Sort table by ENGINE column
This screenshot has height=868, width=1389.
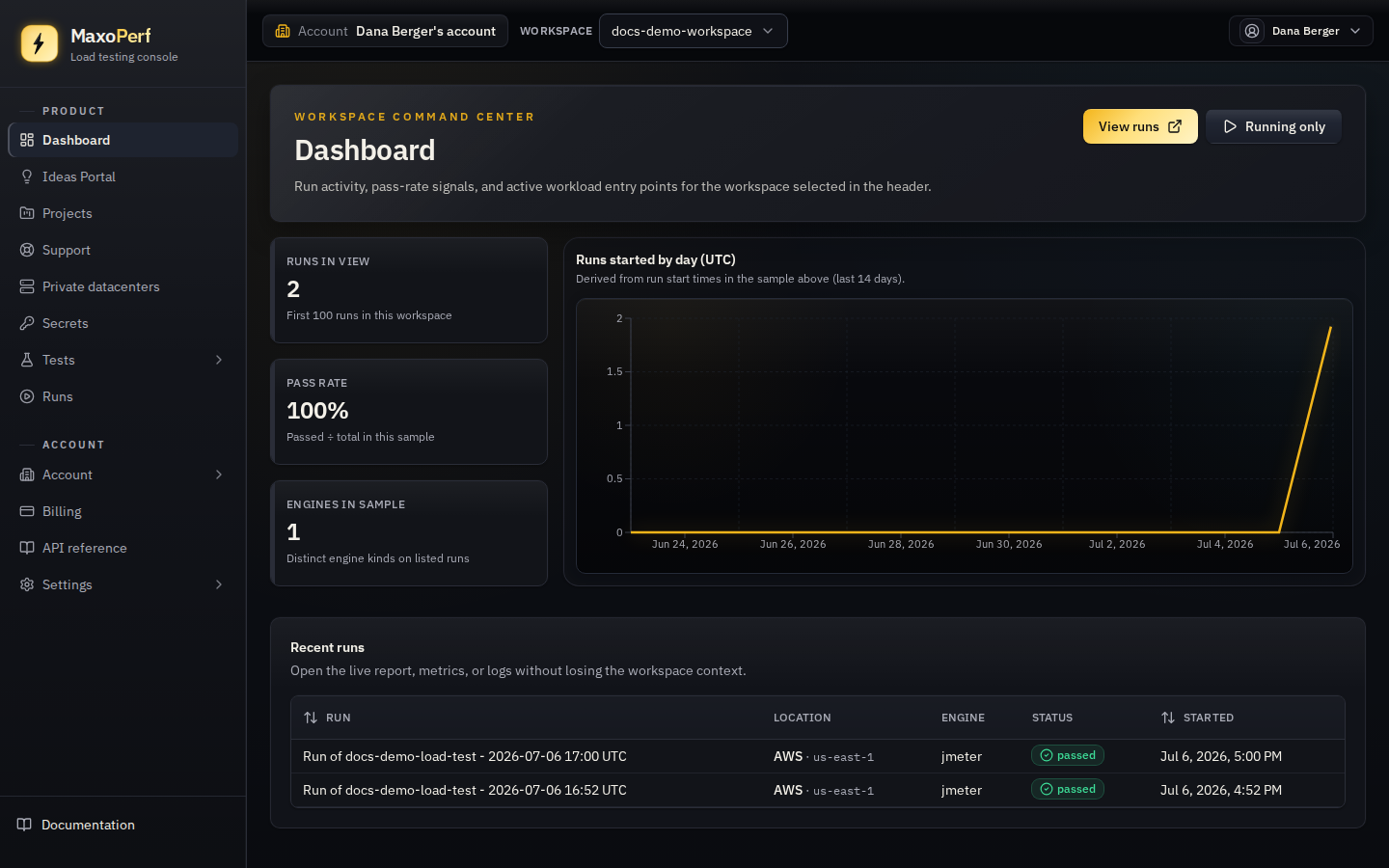point(963,718)
